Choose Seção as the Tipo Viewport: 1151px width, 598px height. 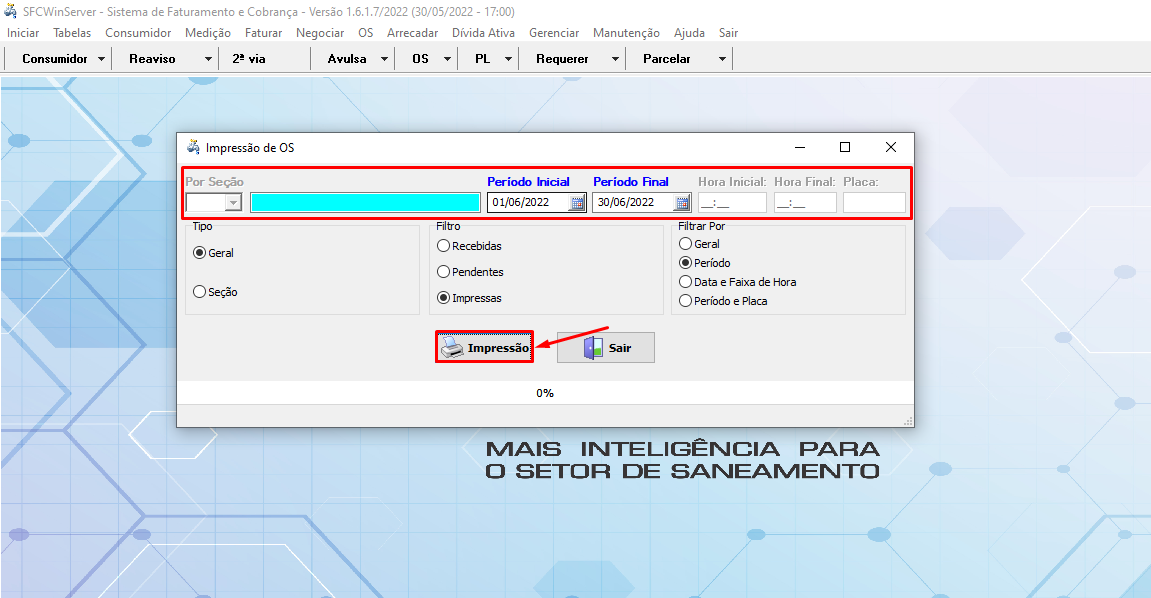[199, 292]
